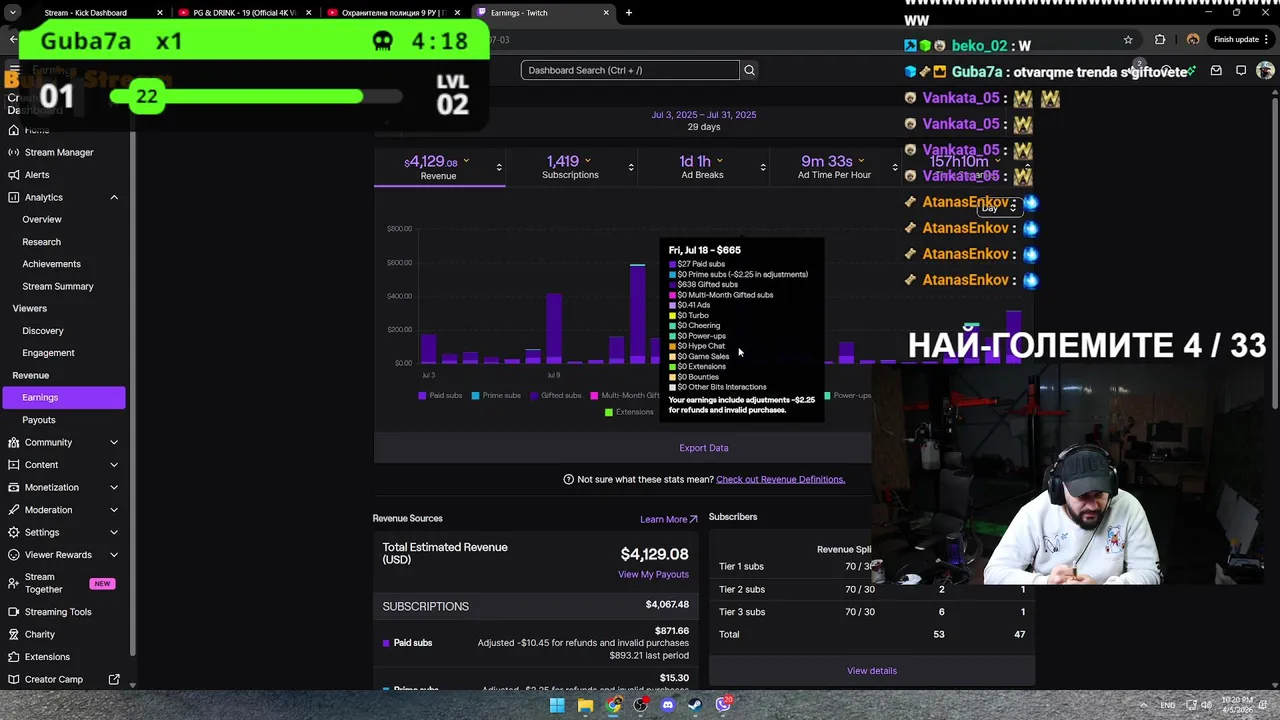Screen dimensions: 1280x720
Task: Open the Subscriptions metric dropdown
Action: click(x=630, y=167)
